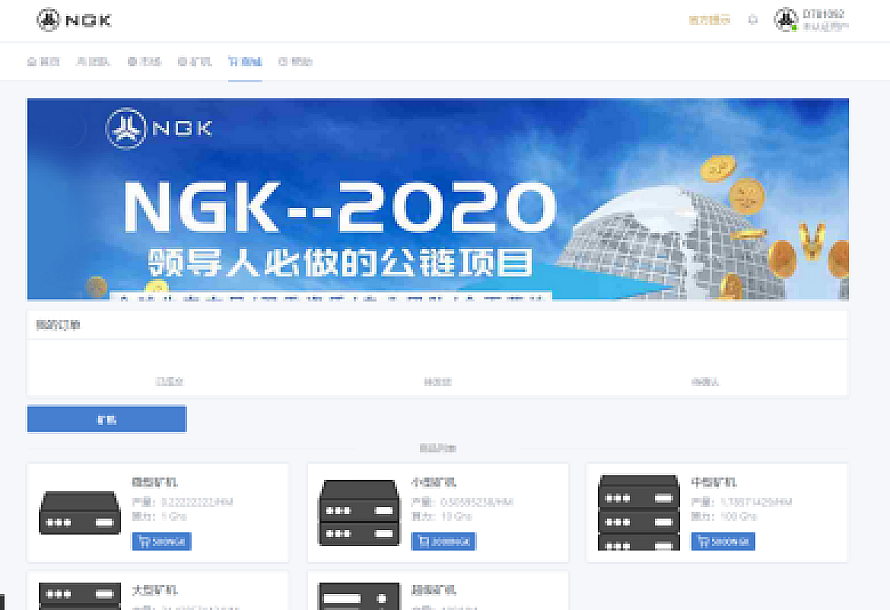Viewport: 890px width, 610px height.
Task: Click the three-unit medium miner image
Action: coord(639,513)
